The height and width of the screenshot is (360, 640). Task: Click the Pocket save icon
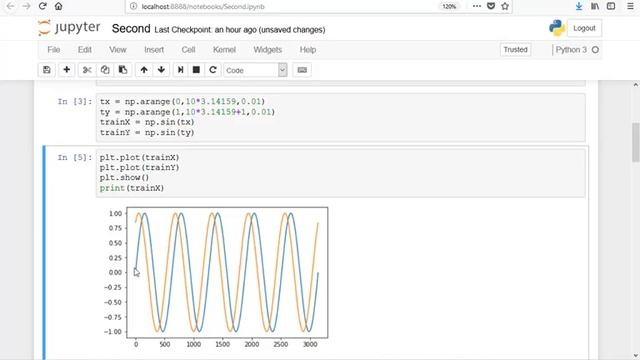491,6
